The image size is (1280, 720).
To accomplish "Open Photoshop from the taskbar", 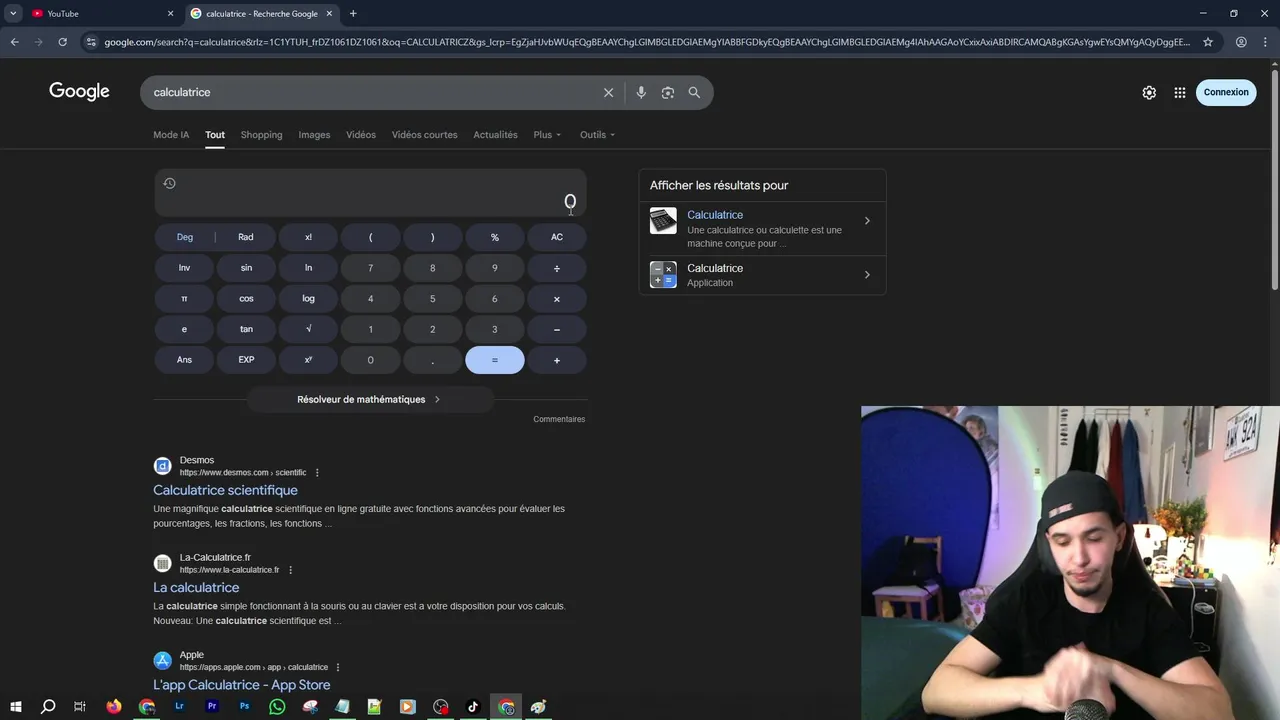I will (x=245, y=707).
